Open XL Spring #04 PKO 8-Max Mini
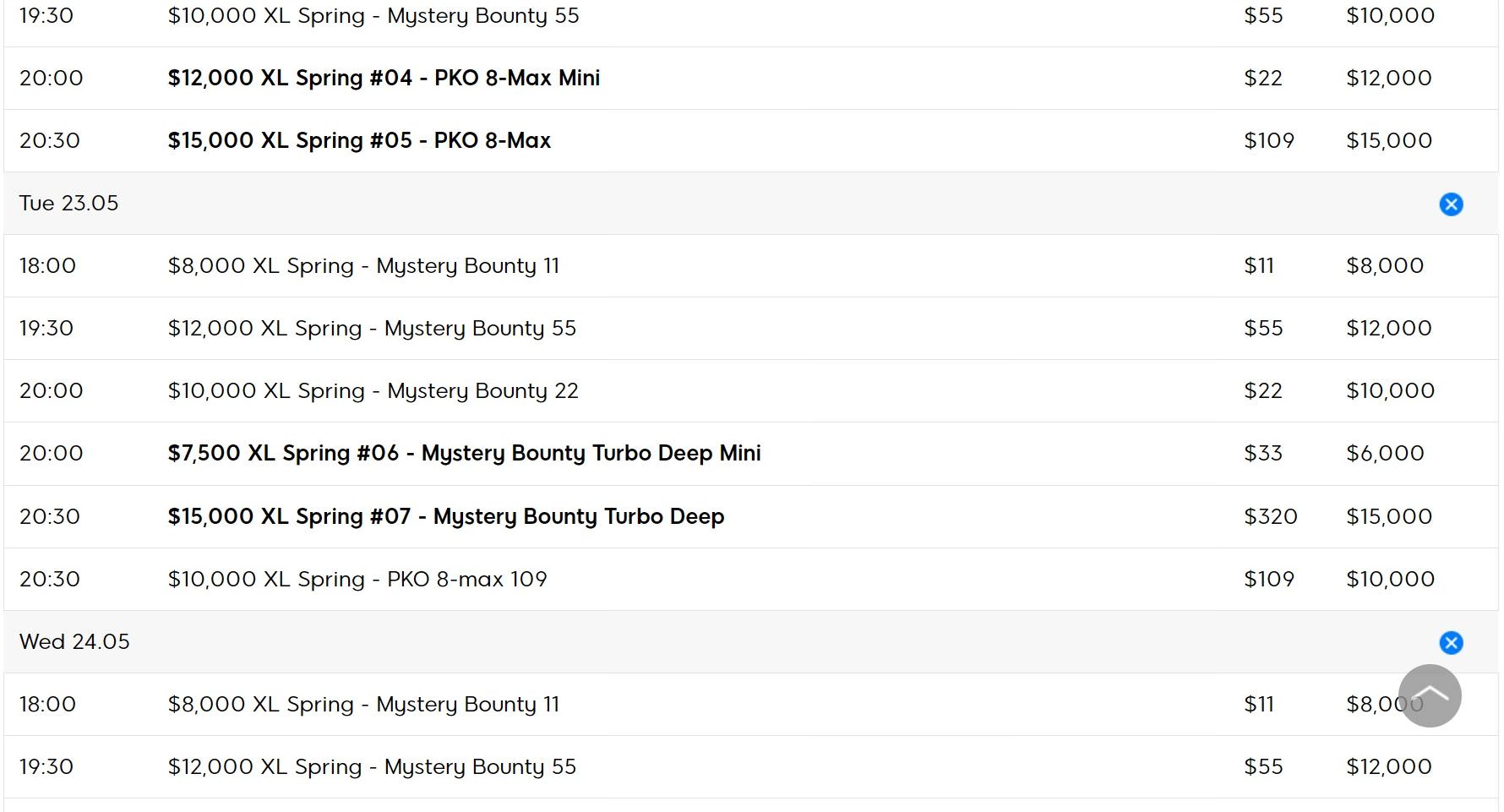The image size is (1504, 812). (384, 78)
